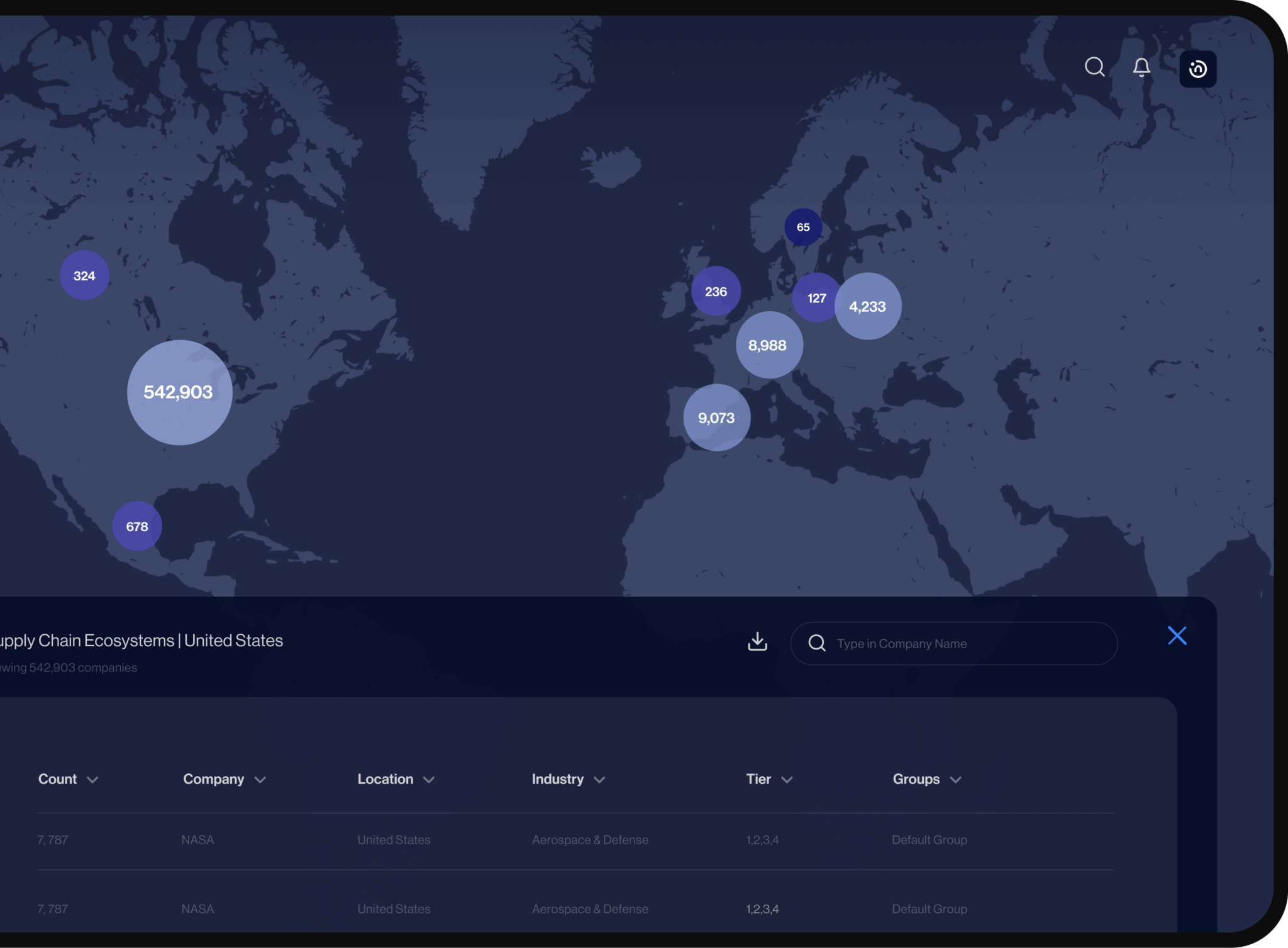Screen dimensions: 1288x948
Task: Expand the Tier column chevron
Action: tap(787, 779)
